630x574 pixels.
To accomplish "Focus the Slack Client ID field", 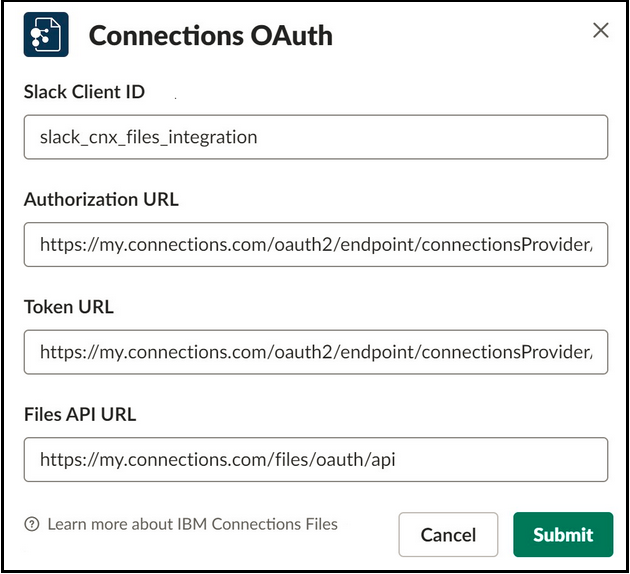I will tap(316, 137).
